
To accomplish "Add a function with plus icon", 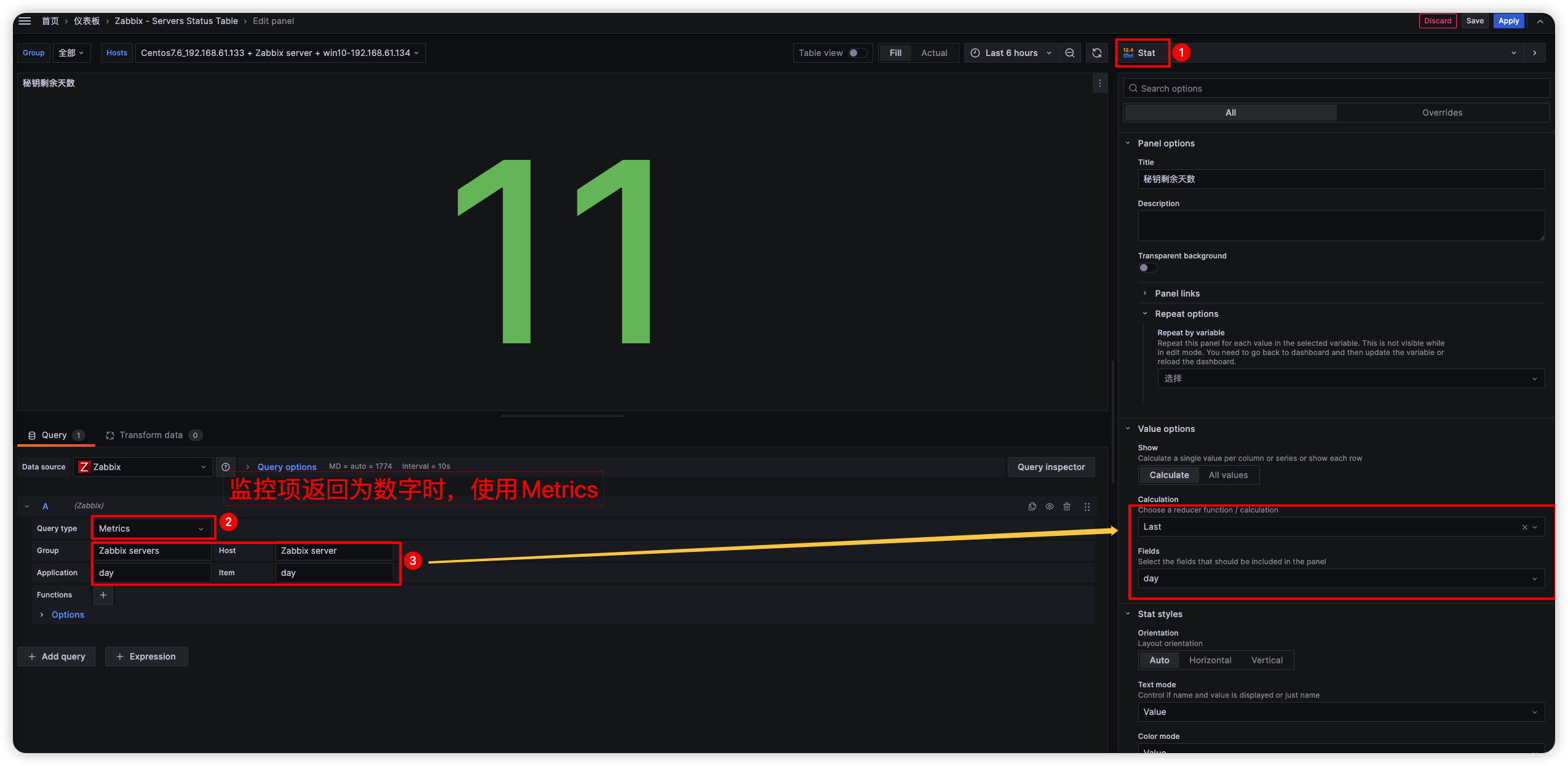I will coord(103,595).
